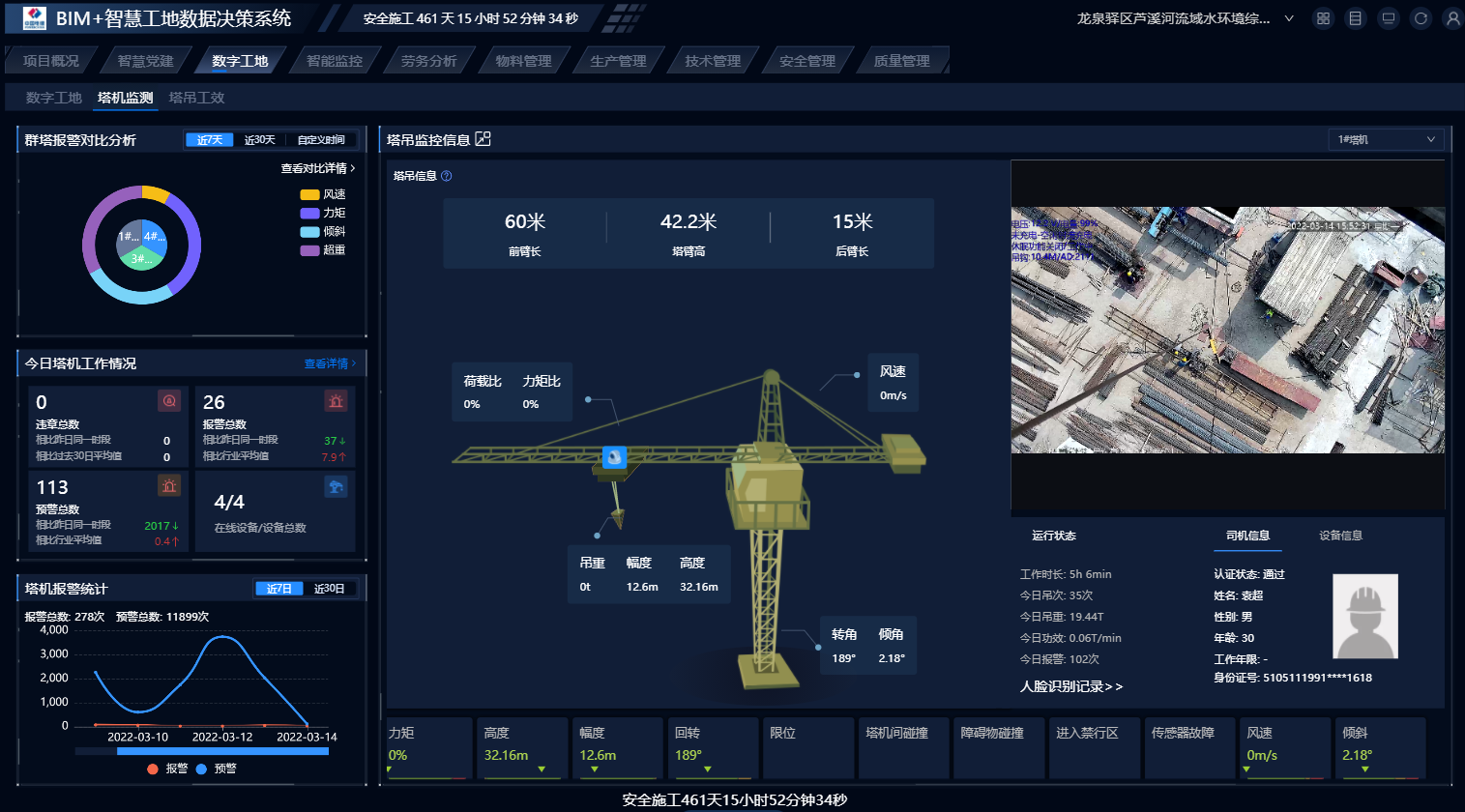The image size is (1465, 812).
Task: Select 近30天 in alarm comparison panel
Action: pyautogui.click(x=259, y=140)
